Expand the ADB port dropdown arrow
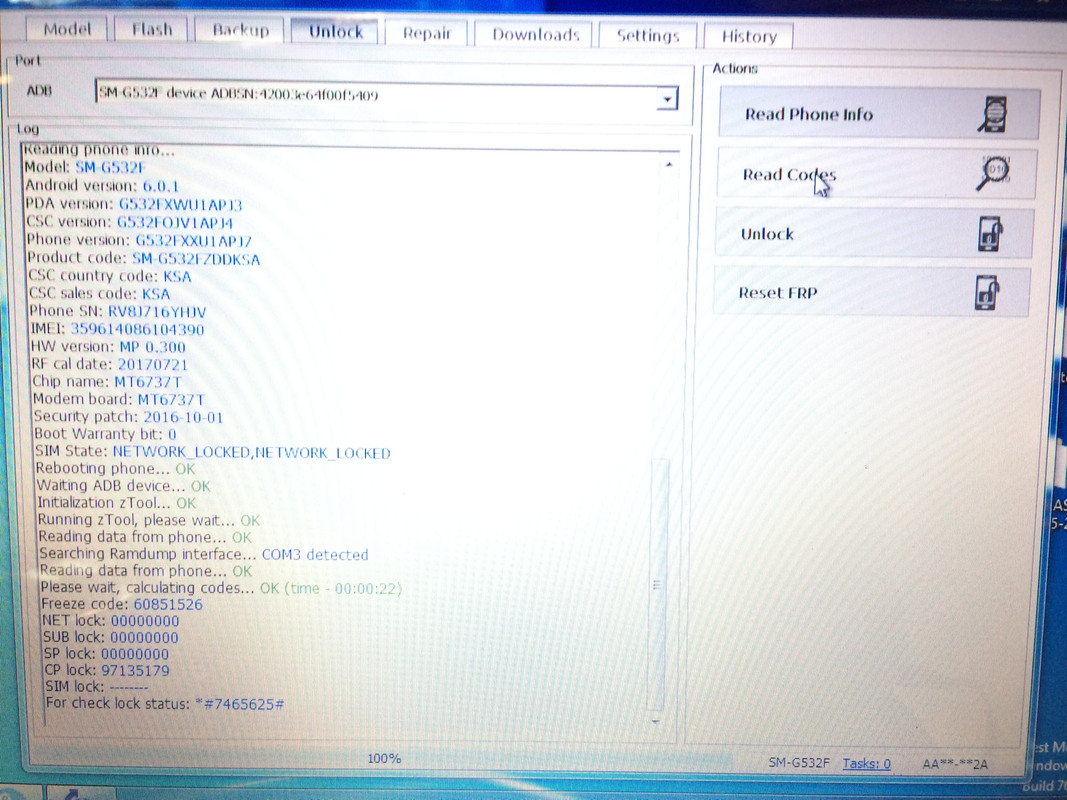 (668, 99)
